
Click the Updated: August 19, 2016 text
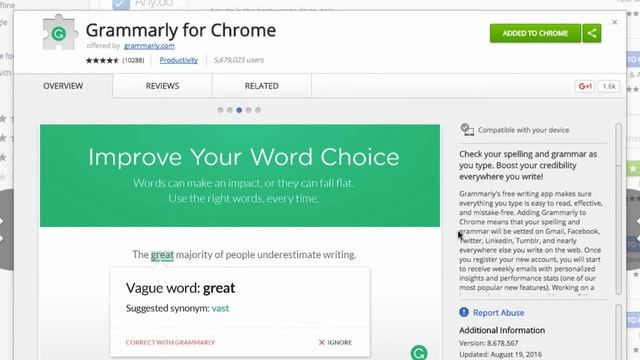tap(500, 354)
